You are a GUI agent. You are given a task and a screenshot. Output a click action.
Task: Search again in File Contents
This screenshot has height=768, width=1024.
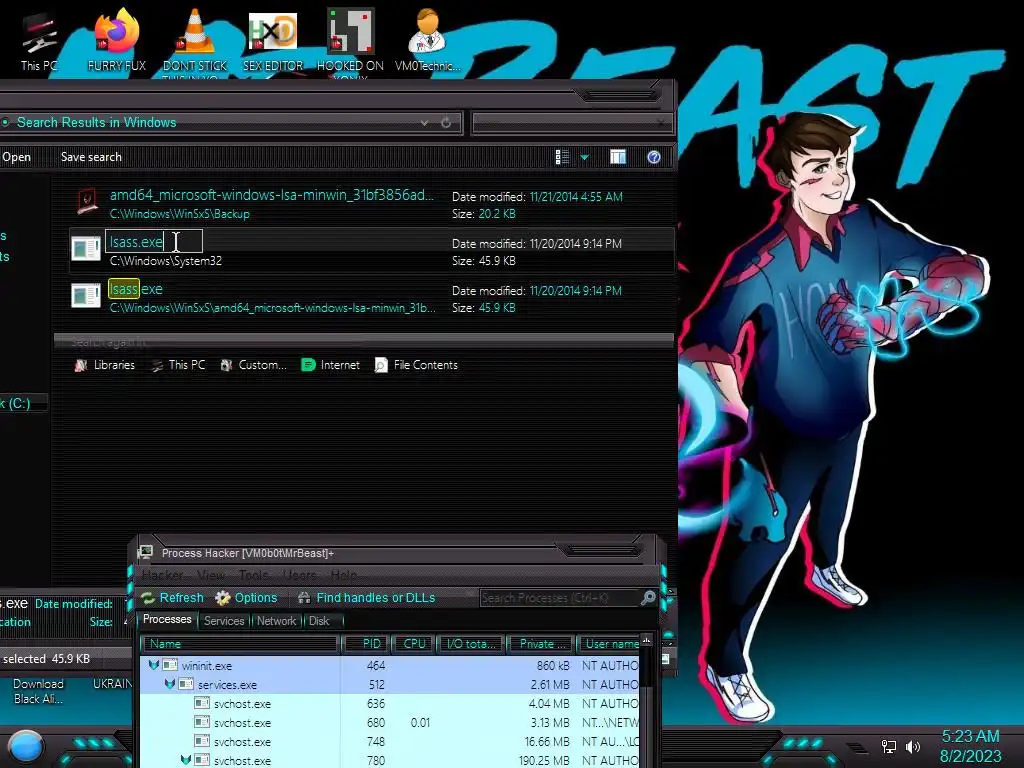click(416, 365)
